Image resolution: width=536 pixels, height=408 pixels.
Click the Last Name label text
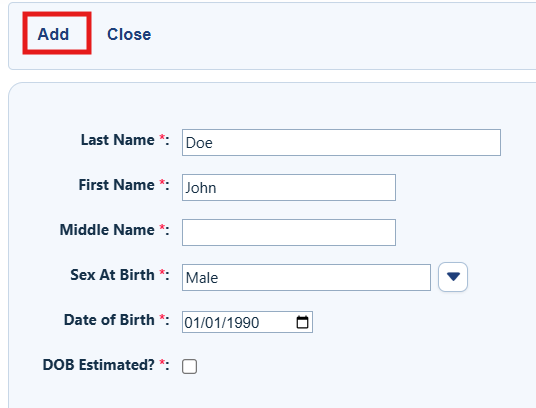[118, 140]
